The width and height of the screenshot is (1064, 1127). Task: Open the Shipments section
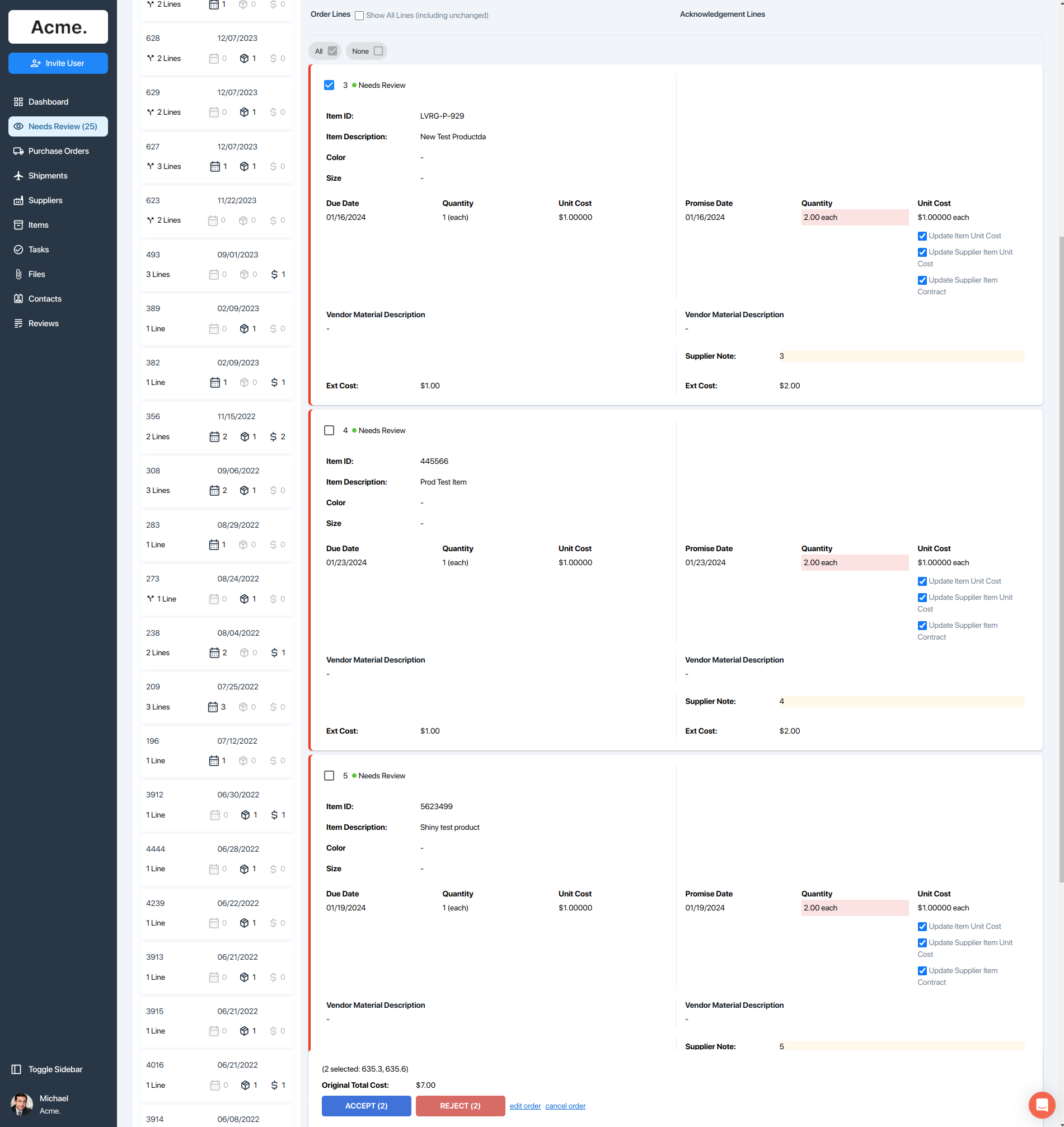47,175
